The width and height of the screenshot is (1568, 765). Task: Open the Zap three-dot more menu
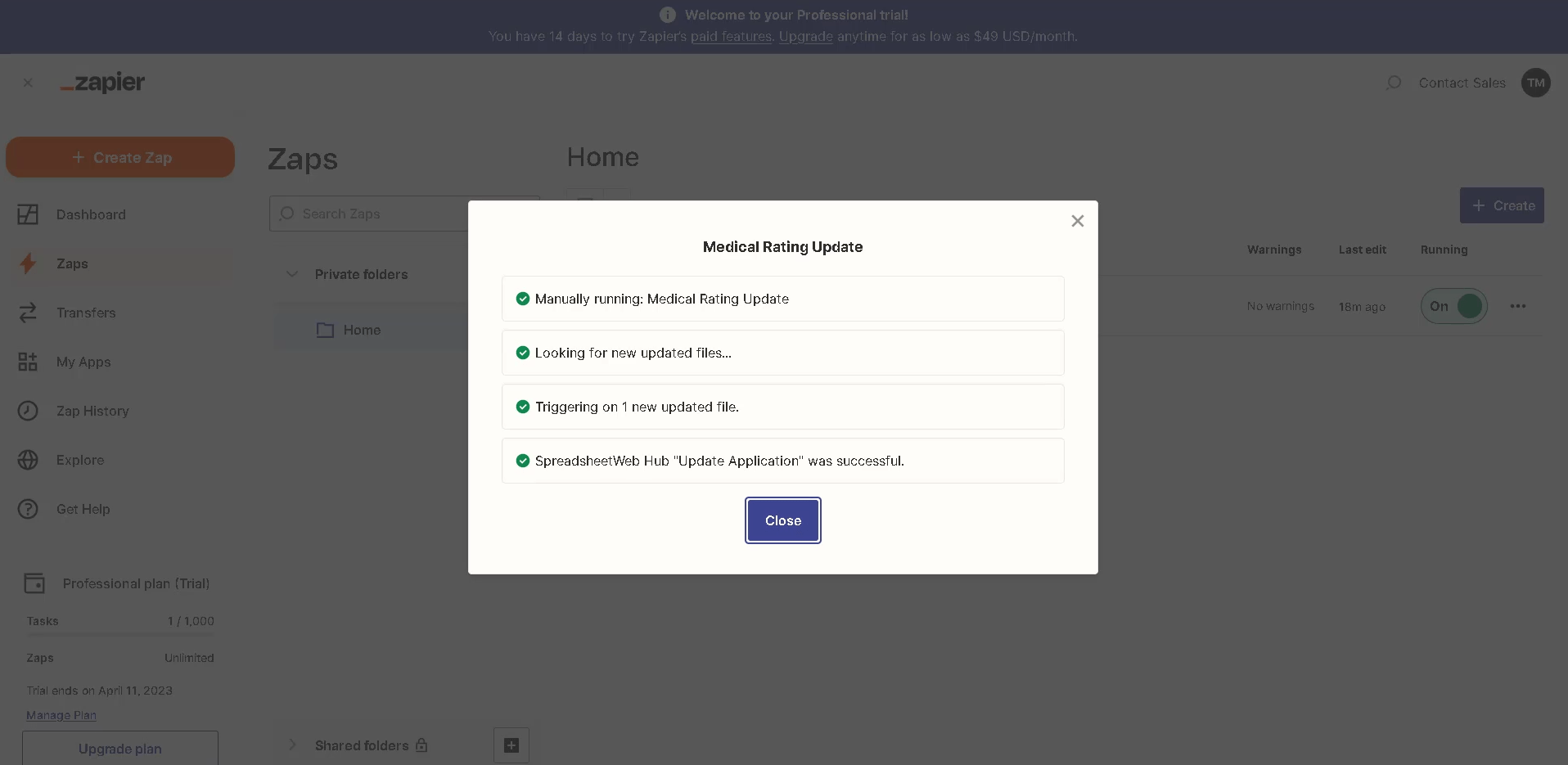[1518, 306]
